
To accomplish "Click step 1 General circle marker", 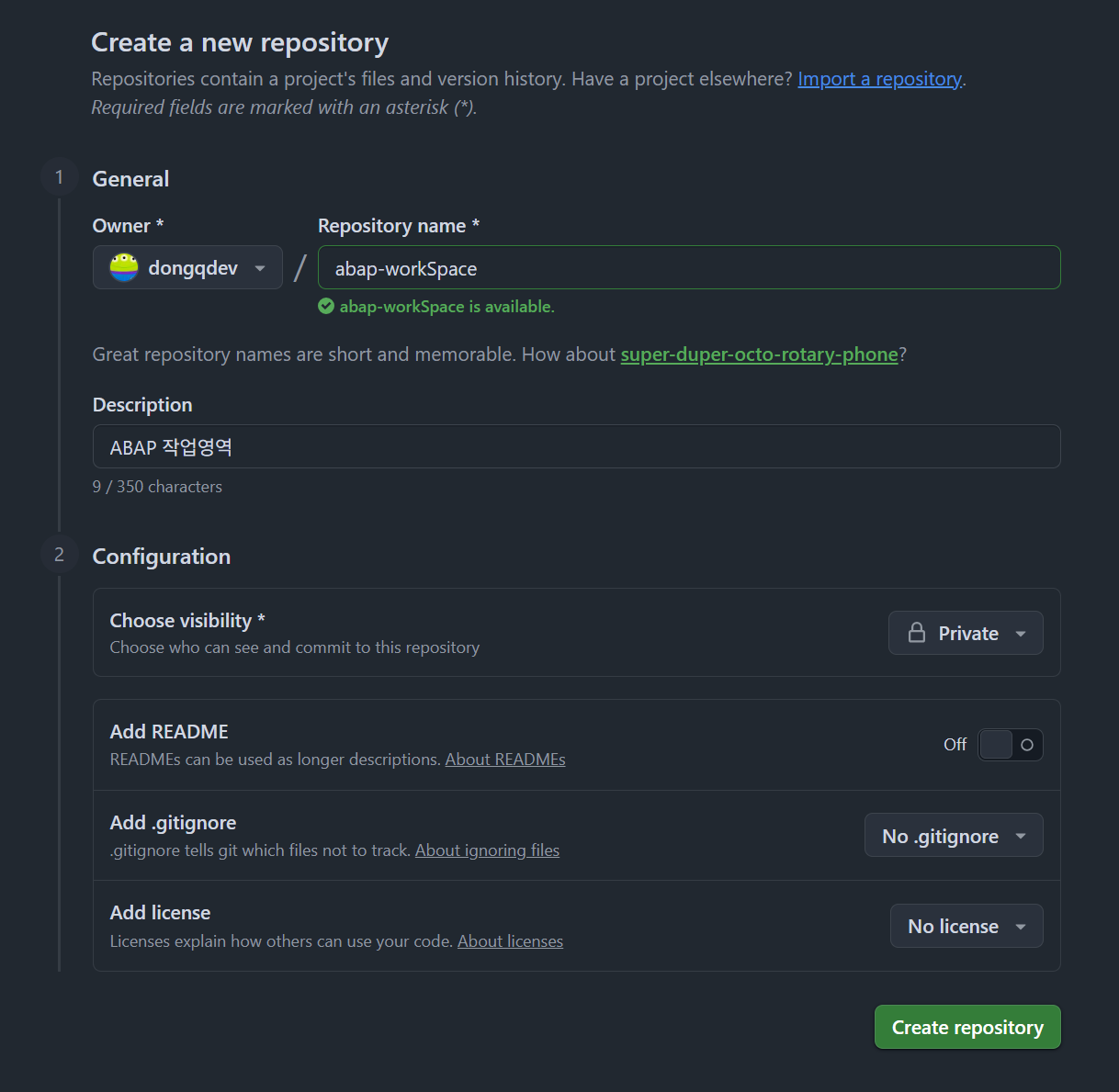I will click(x=60, y=176).
